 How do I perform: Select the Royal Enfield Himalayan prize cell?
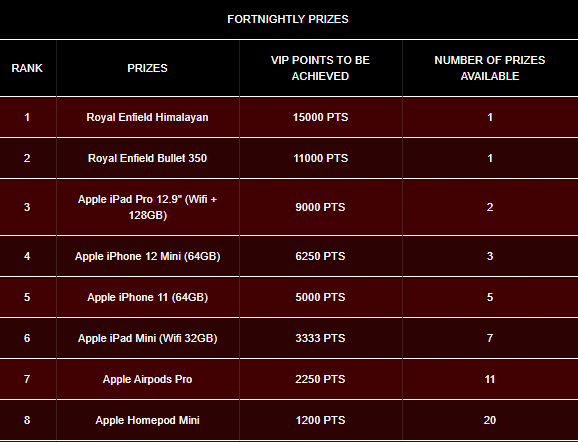pyautogui.click(x=147, y=117)
